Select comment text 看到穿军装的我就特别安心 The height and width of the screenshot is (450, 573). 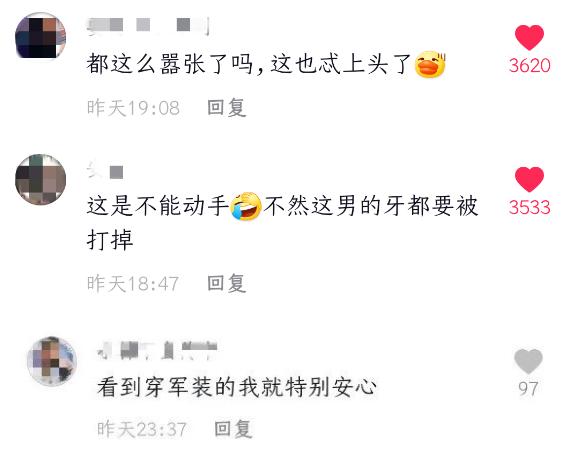pyautogui.click(x=236, y=387)
